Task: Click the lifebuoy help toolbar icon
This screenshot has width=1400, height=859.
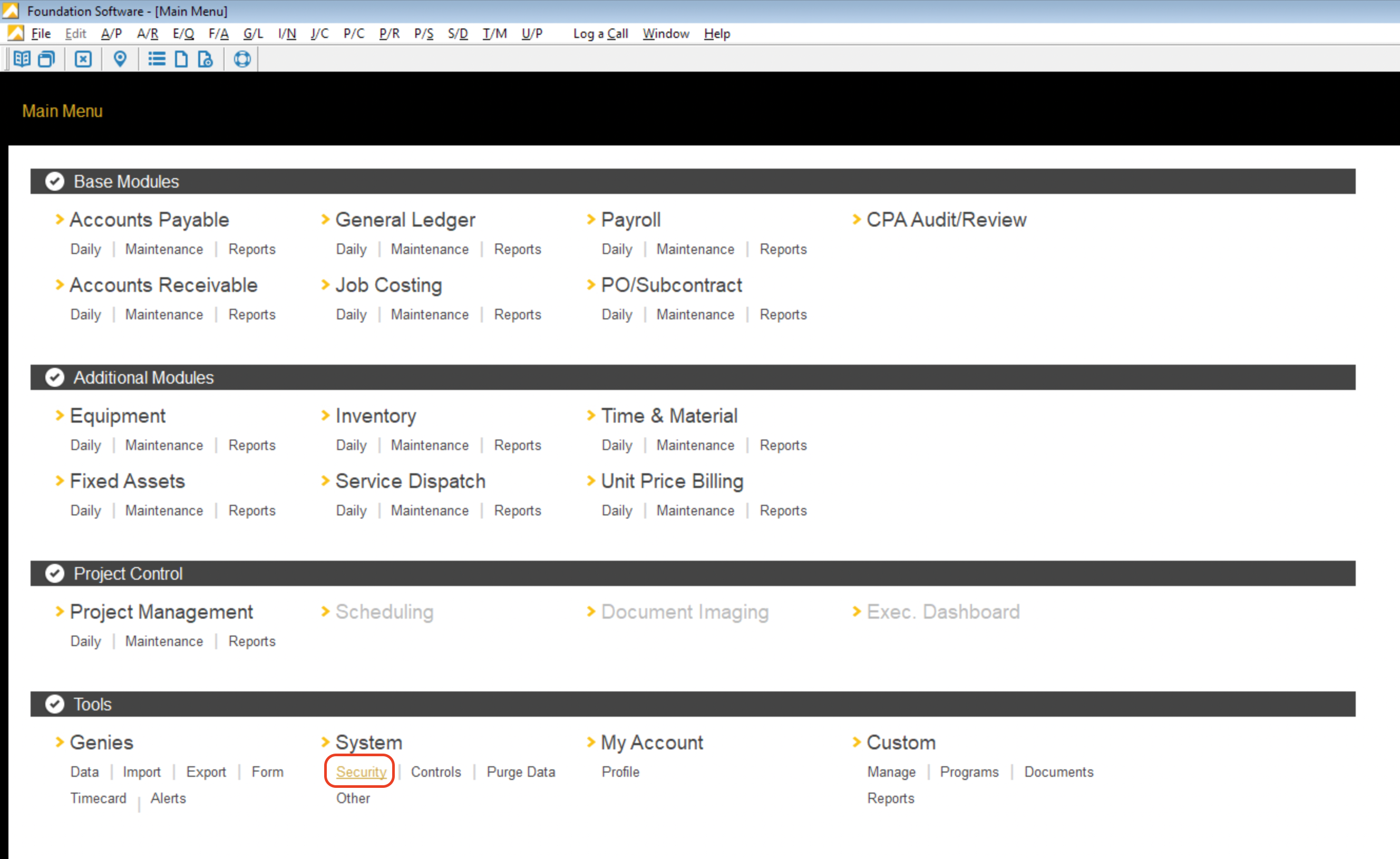Action: point(242,58)
